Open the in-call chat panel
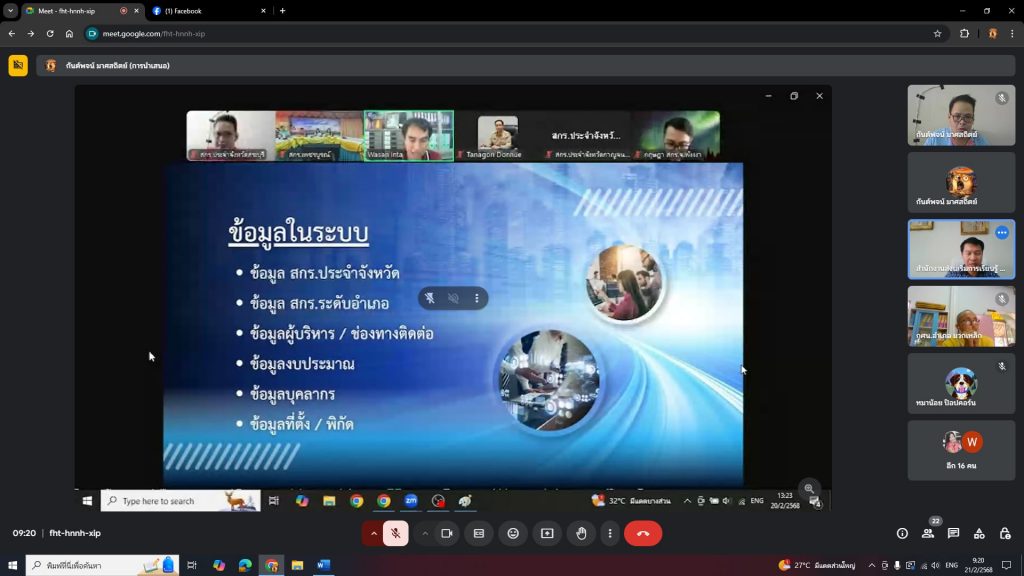 954,534
